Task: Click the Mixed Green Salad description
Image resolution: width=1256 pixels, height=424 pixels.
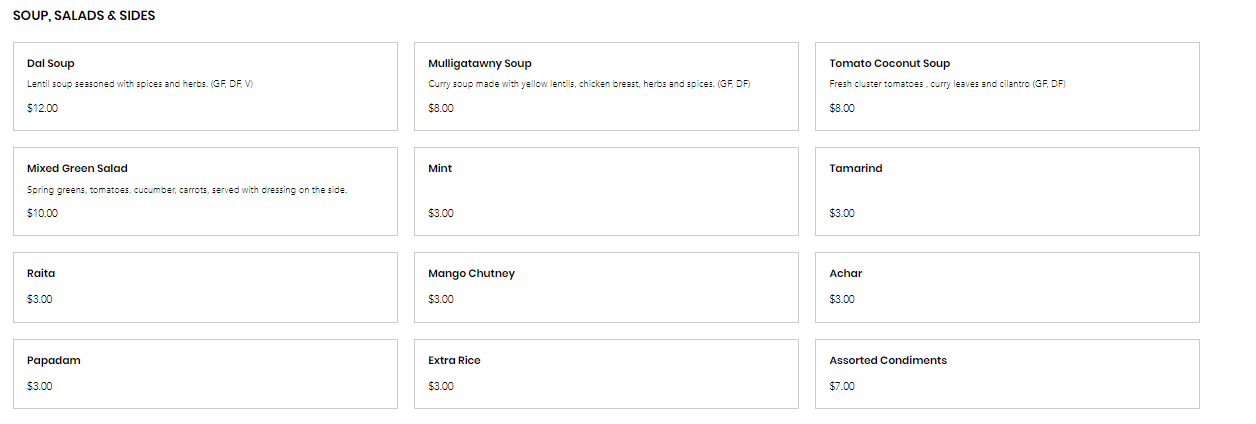Action: [187, 190]
